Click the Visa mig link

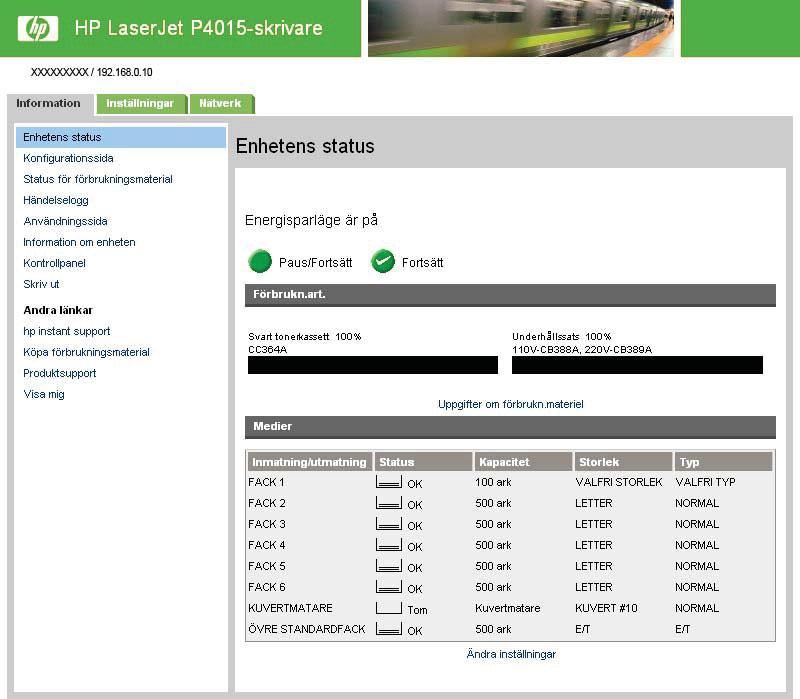[44, 394]
